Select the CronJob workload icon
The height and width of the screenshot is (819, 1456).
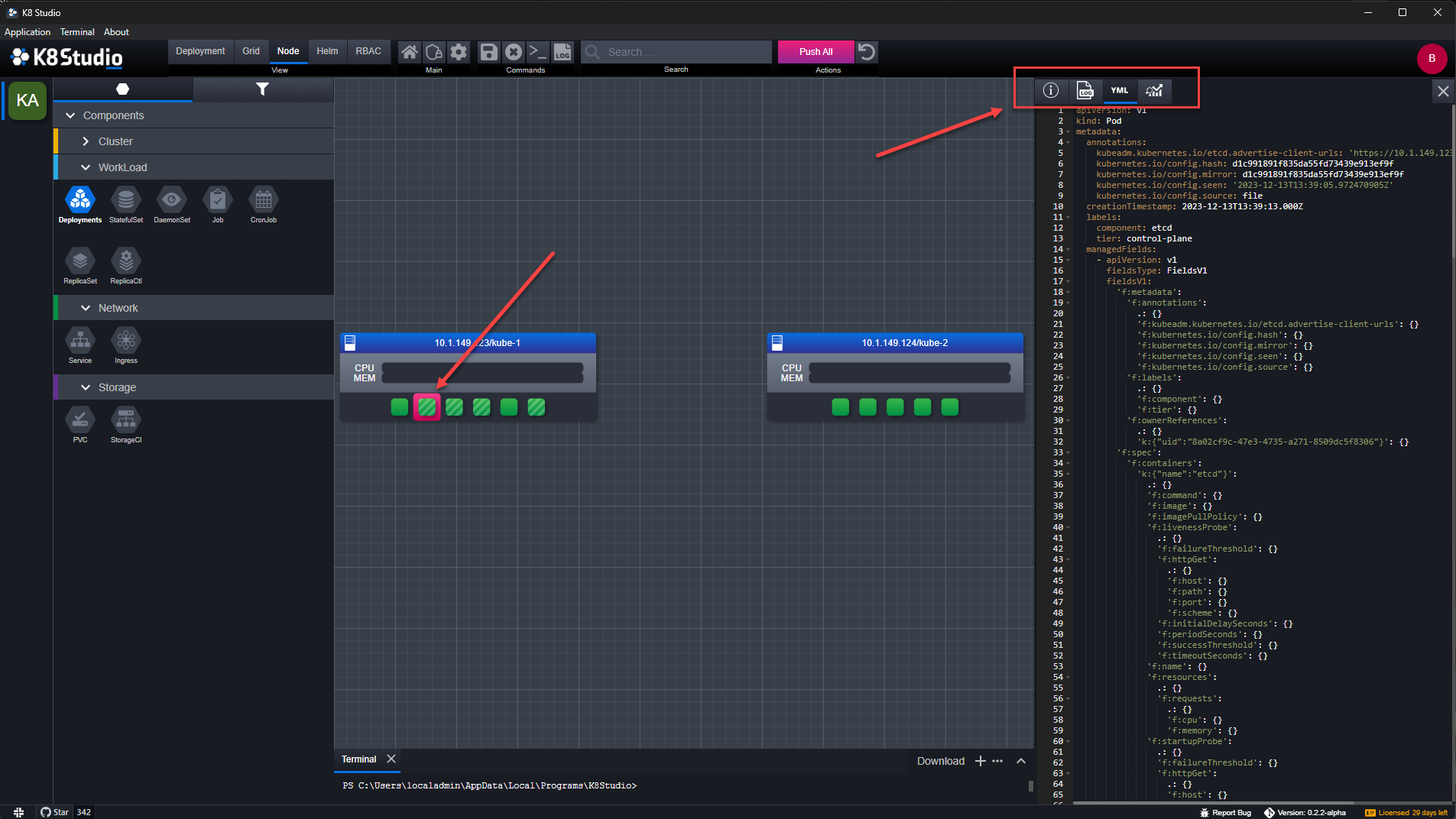pyautogui.click(x=264, y=200)
